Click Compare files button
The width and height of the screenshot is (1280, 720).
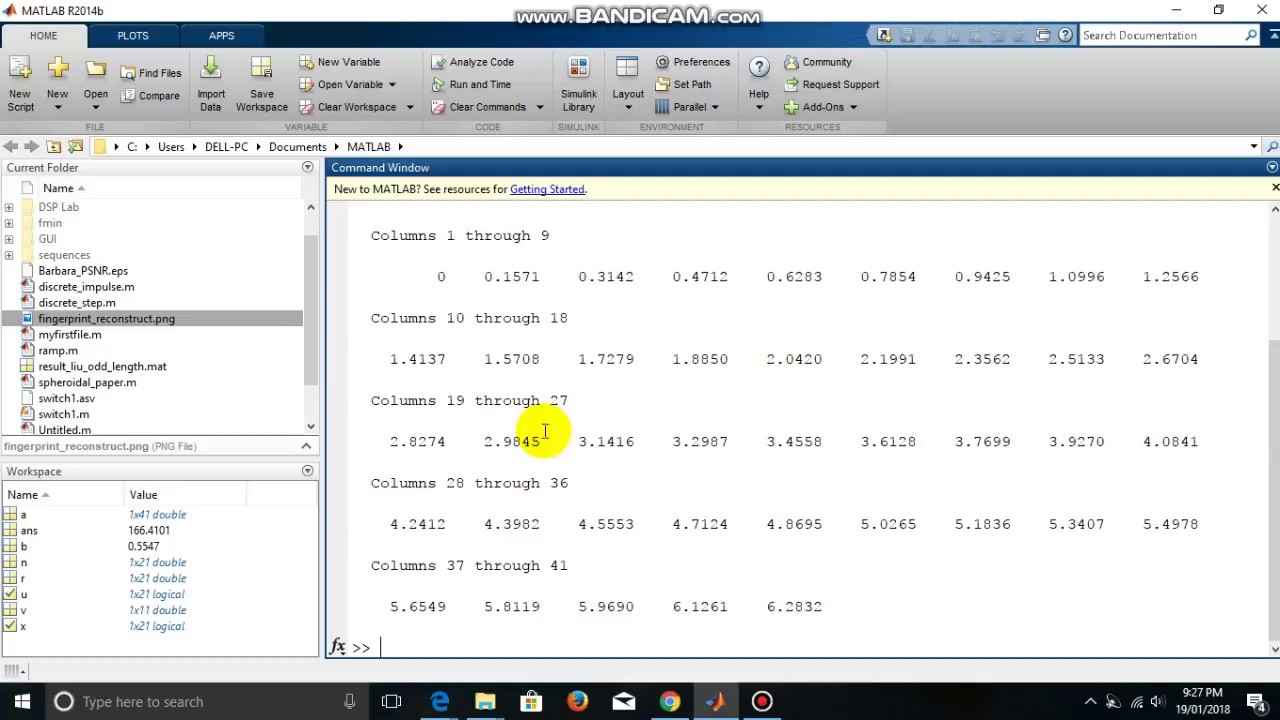151,96
